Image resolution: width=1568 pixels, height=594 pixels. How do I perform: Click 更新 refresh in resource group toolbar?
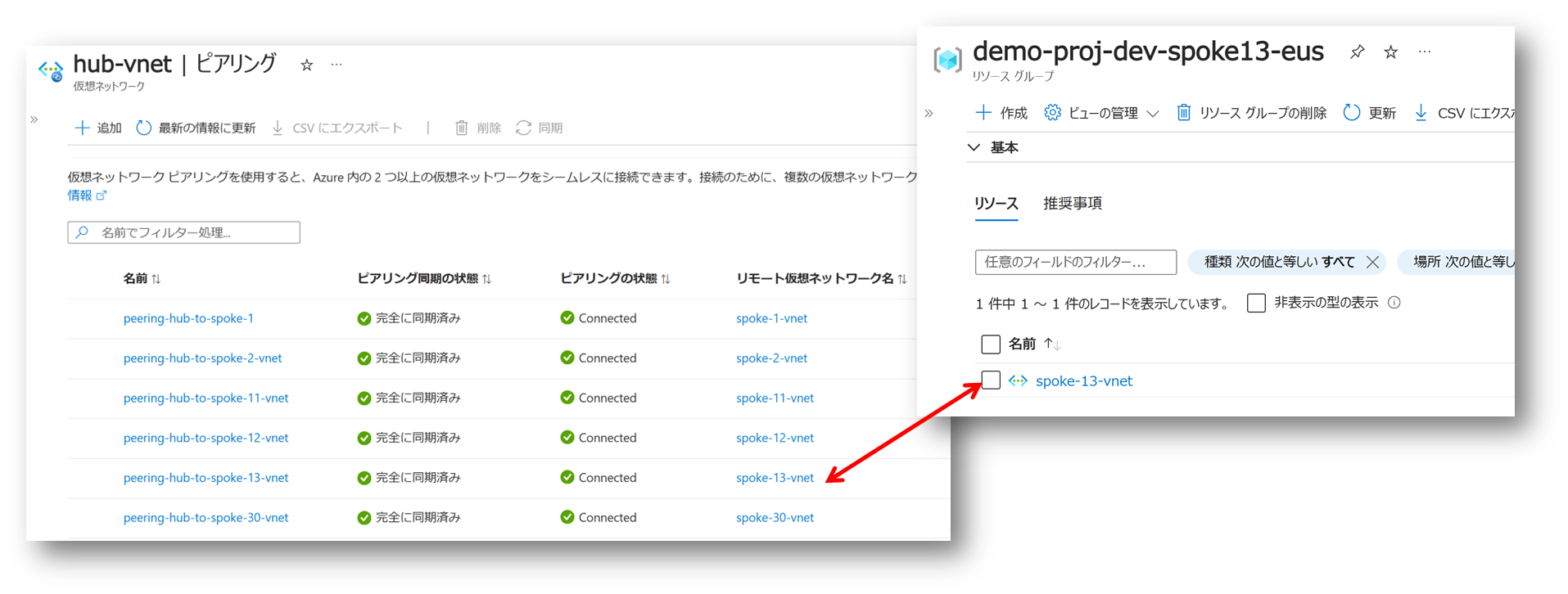[x=1370, y=113]
